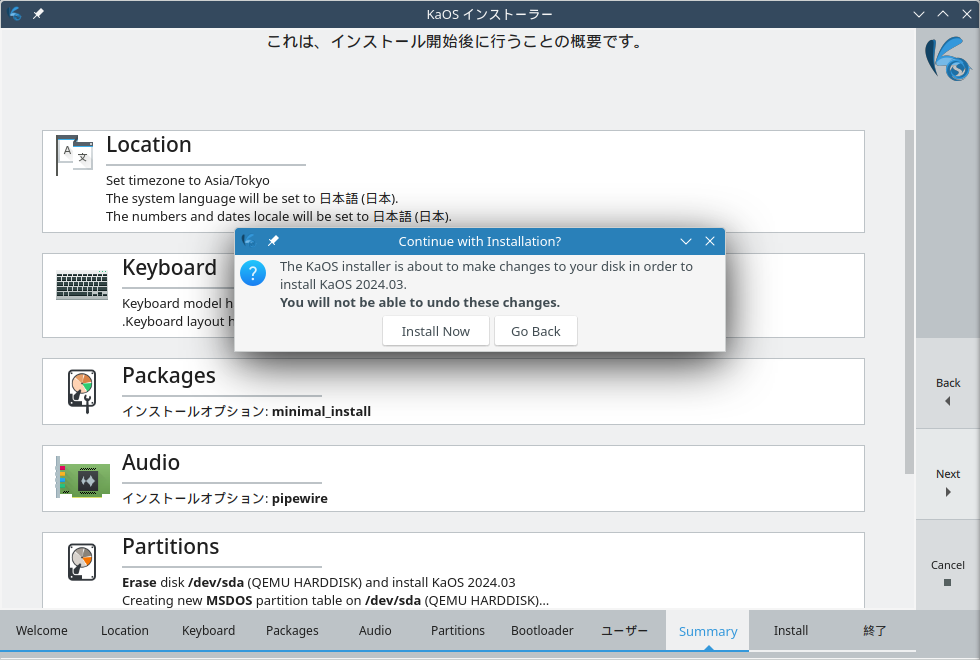
Task: Click the Location language icon
Action: [75, 155]
